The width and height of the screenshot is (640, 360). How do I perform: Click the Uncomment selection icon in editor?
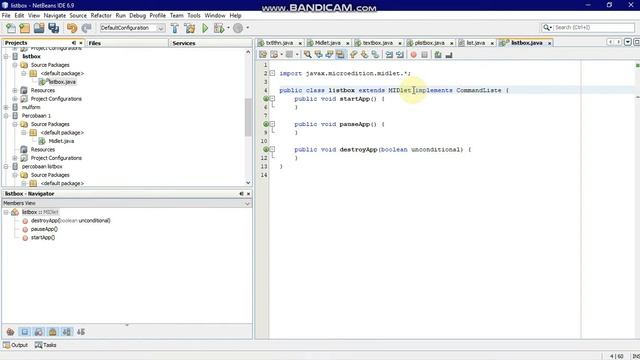pyautogui.click(x=449, y=54)
